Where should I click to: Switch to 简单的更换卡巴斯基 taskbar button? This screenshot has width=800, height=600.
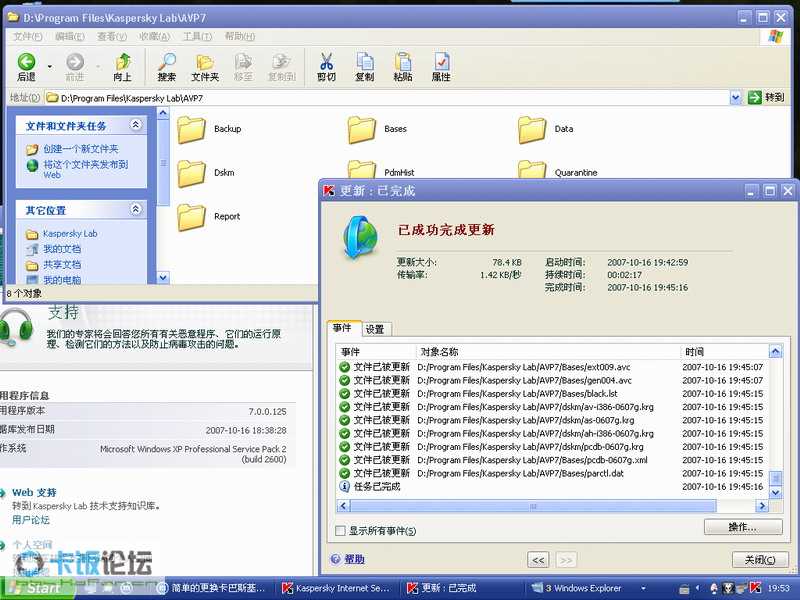pos(212,588)
